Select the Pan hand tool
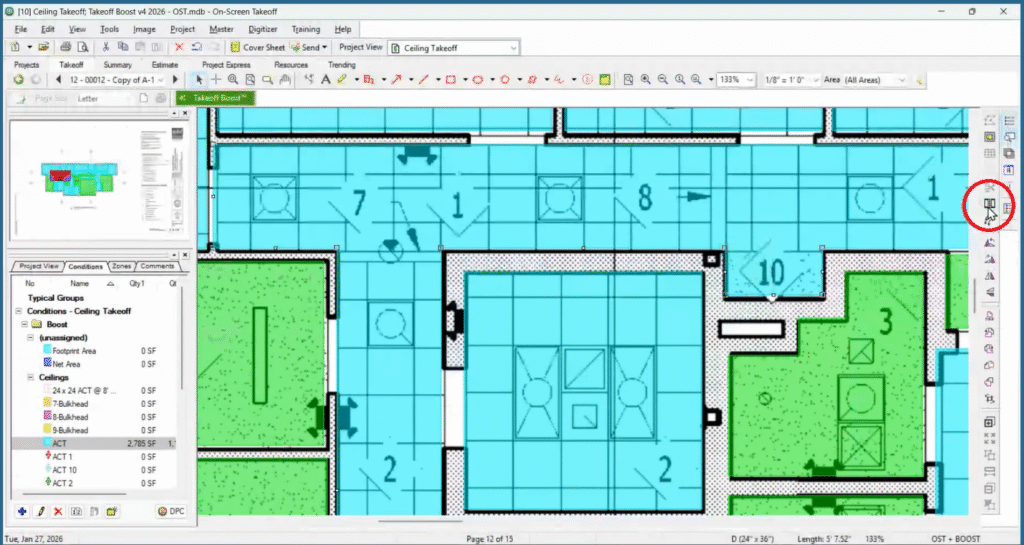 285,80
